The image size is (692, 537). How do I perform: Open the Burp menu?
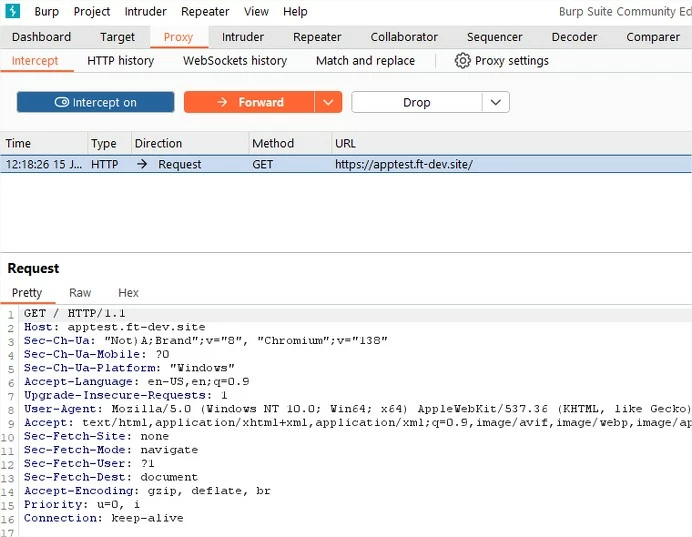point(46,11)
